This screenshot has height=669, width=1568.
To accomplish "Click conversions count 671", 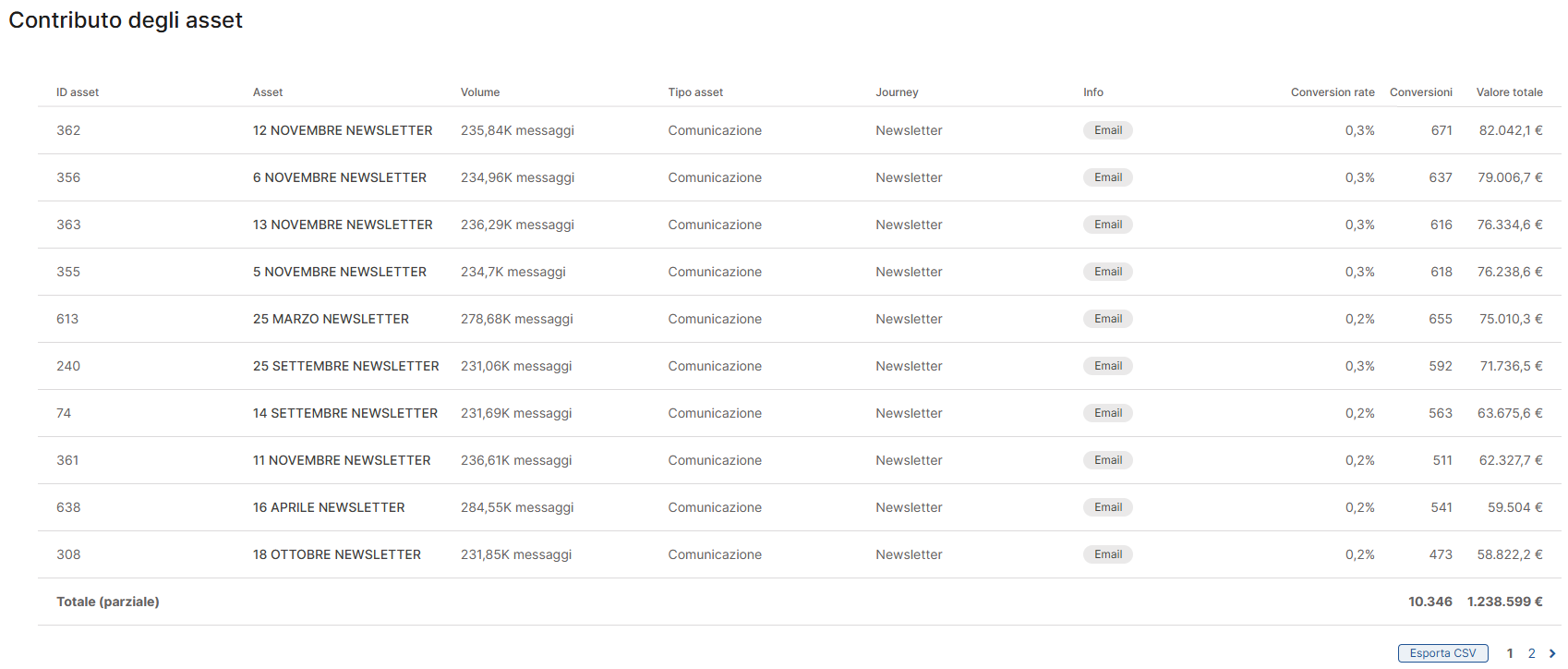I will (x=1441, y=130).
